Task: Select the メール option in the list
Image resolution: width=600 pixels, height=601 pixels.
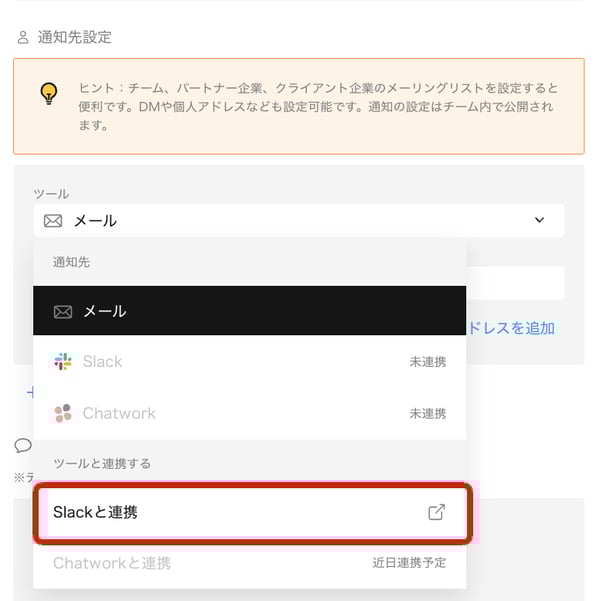Action: pos(250,310)
